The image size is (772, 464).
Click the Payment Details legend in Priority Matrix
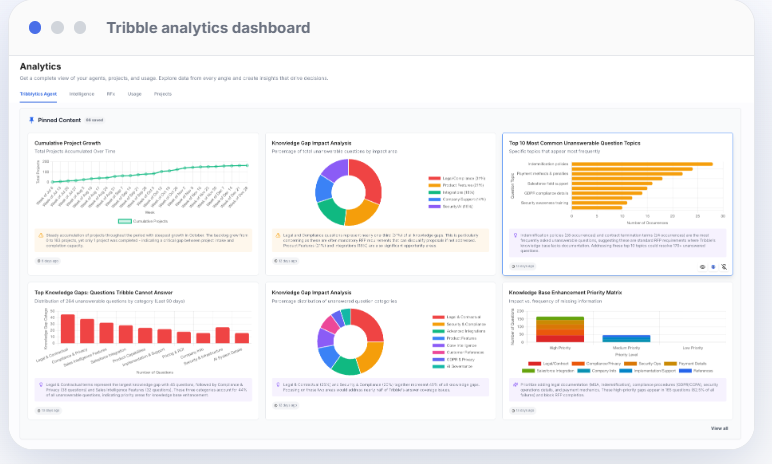(x=685, y=364)
